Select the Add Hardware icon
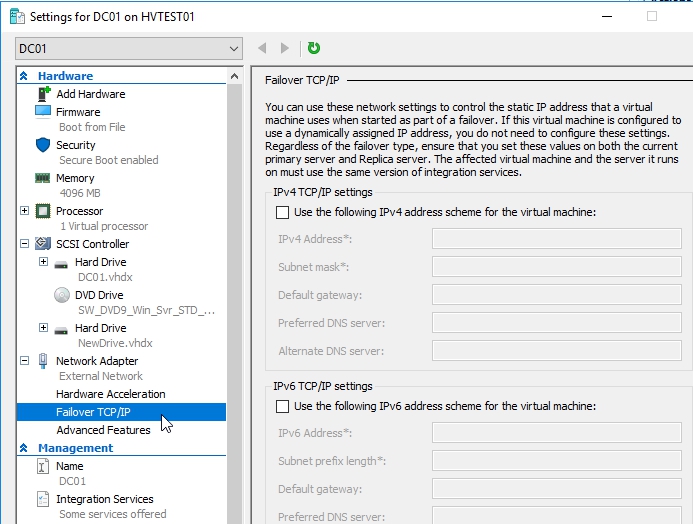693x524 pixels. (x=43, y=94)
